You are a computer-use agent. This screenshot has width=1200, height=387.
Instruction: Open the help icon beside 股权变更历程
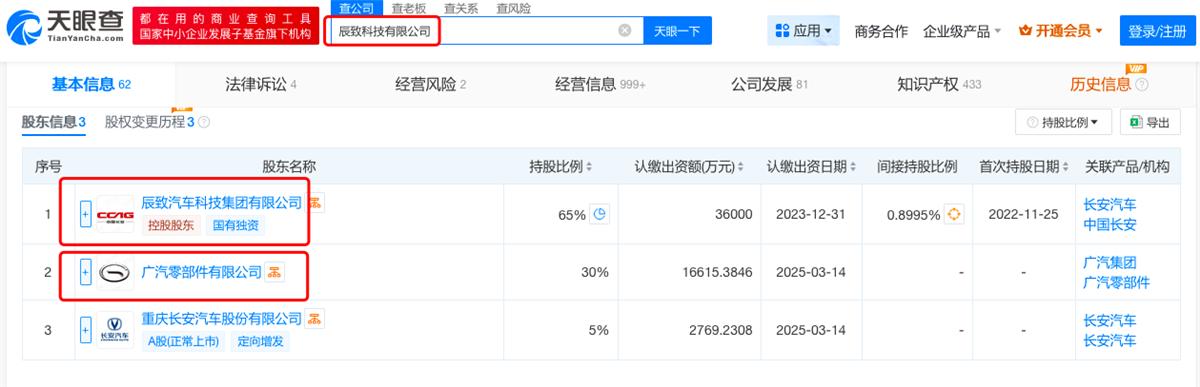click(x=204, y=122)
